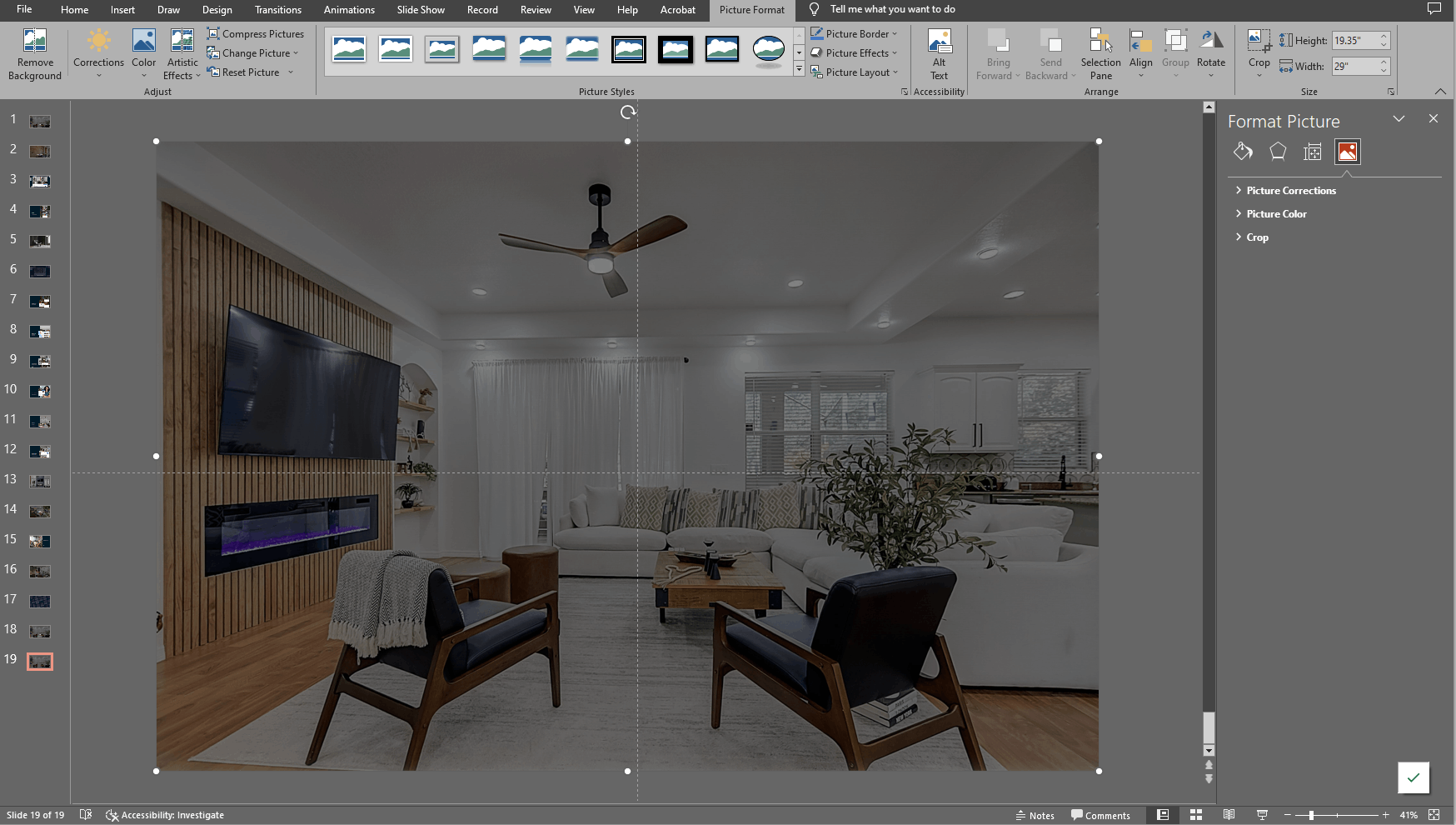Toggle Notes pane in status bar
The image size is (1456, 825).
point(1035,815)
